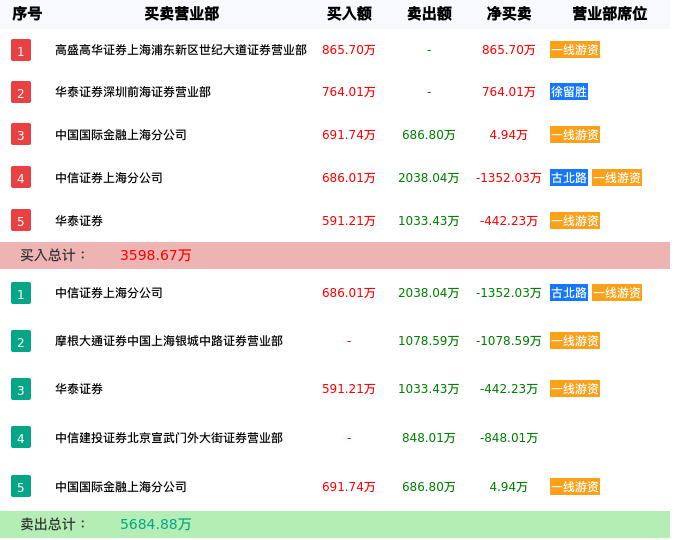Click 一线游资 tag on buy-list 中国国际金融 row
This screenshot has height=540, width=676.
point(575,135)
